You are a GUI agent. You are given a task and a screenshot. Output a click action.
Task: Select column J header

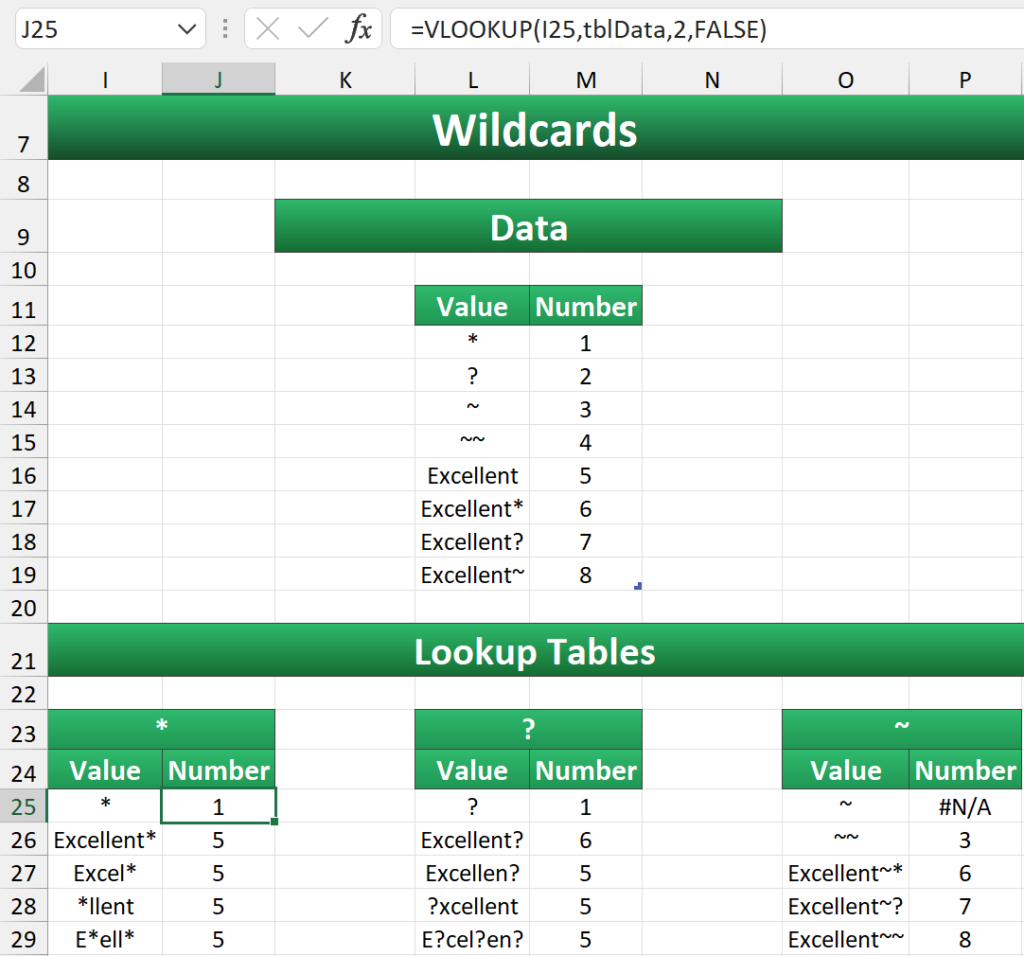click(x=218, y=81)
